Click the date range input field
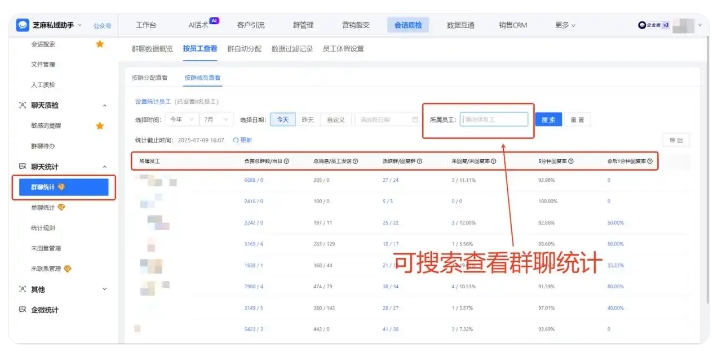 coord(388,120)
